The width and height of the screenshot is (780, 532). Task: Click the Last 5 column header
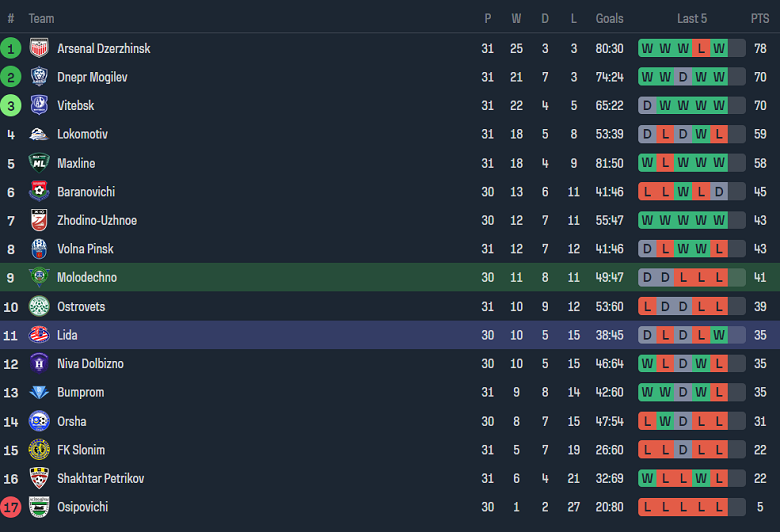pyautogui.click(x=692, y=19)
